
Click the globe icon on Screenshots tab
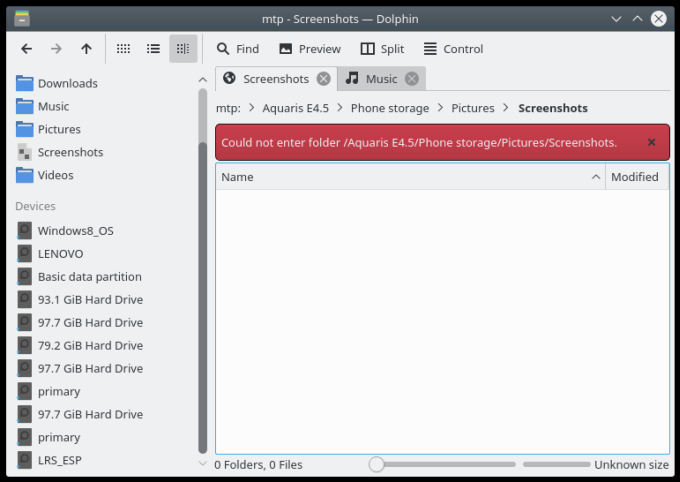(229, 78)
